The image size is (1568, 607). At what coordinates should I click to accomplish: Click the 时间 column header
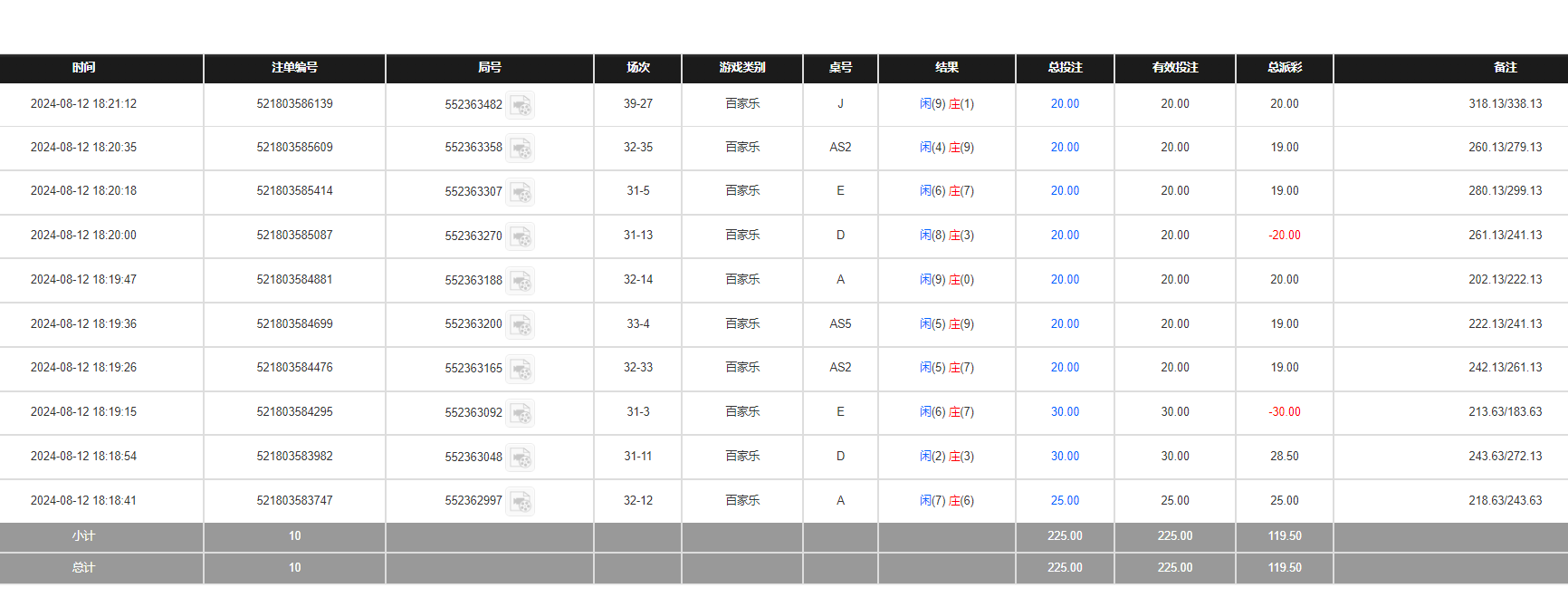[x=84, y=68]
